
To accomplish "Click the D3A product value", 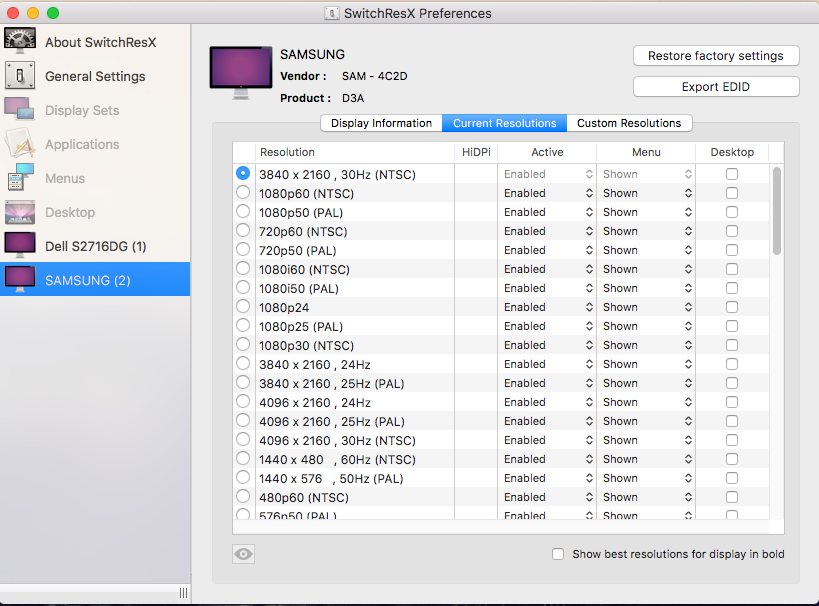I will point(353,98).
